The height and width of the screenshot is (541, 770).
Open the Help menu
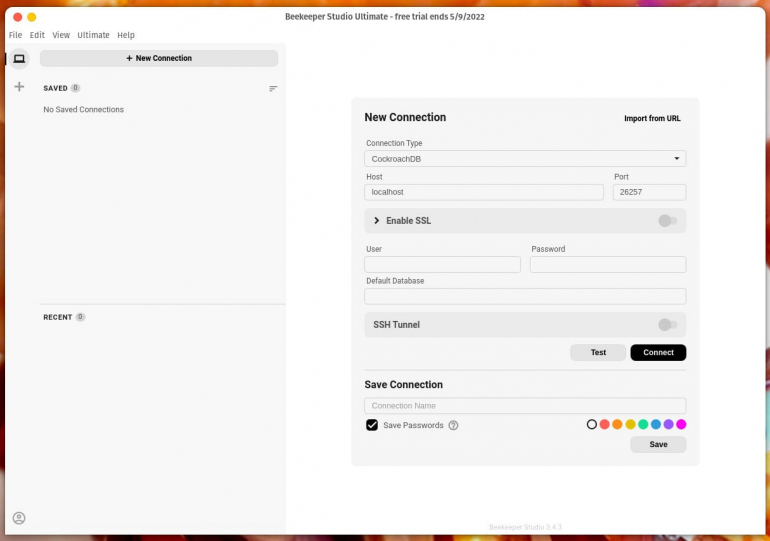126,35
